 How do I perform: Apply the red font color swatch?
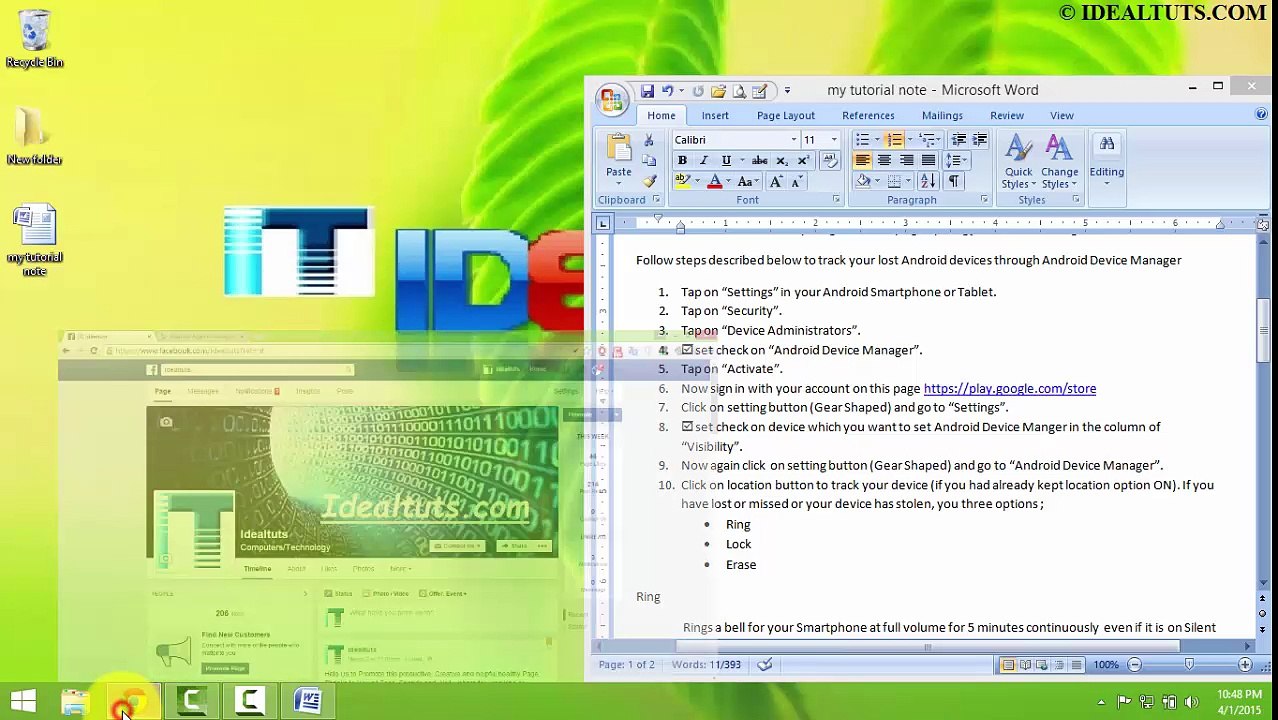point(714,182)
